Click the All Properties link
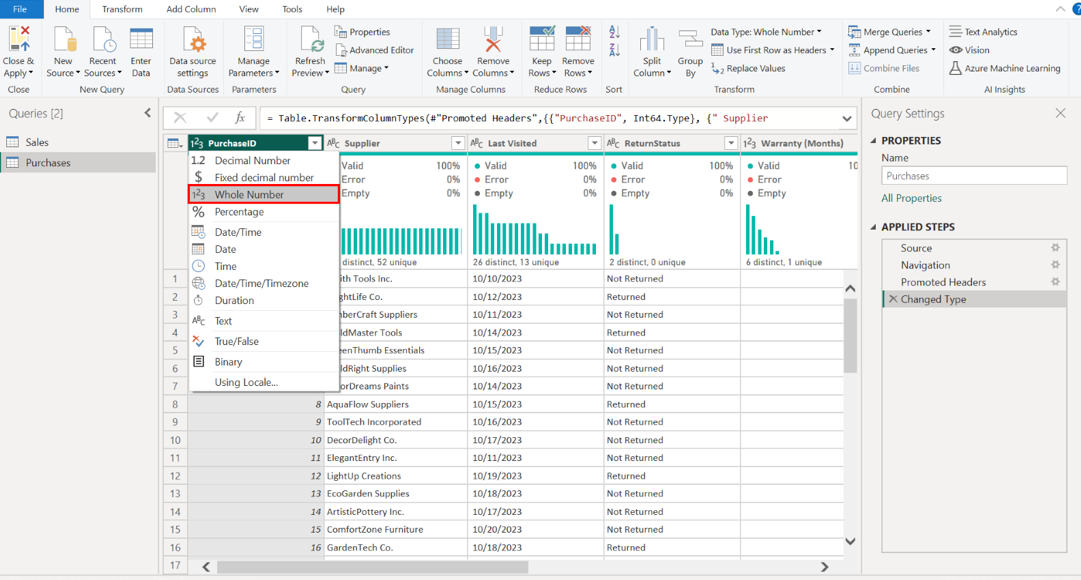The width and height of the screenshot is (1081, 580). coord(911,198)
